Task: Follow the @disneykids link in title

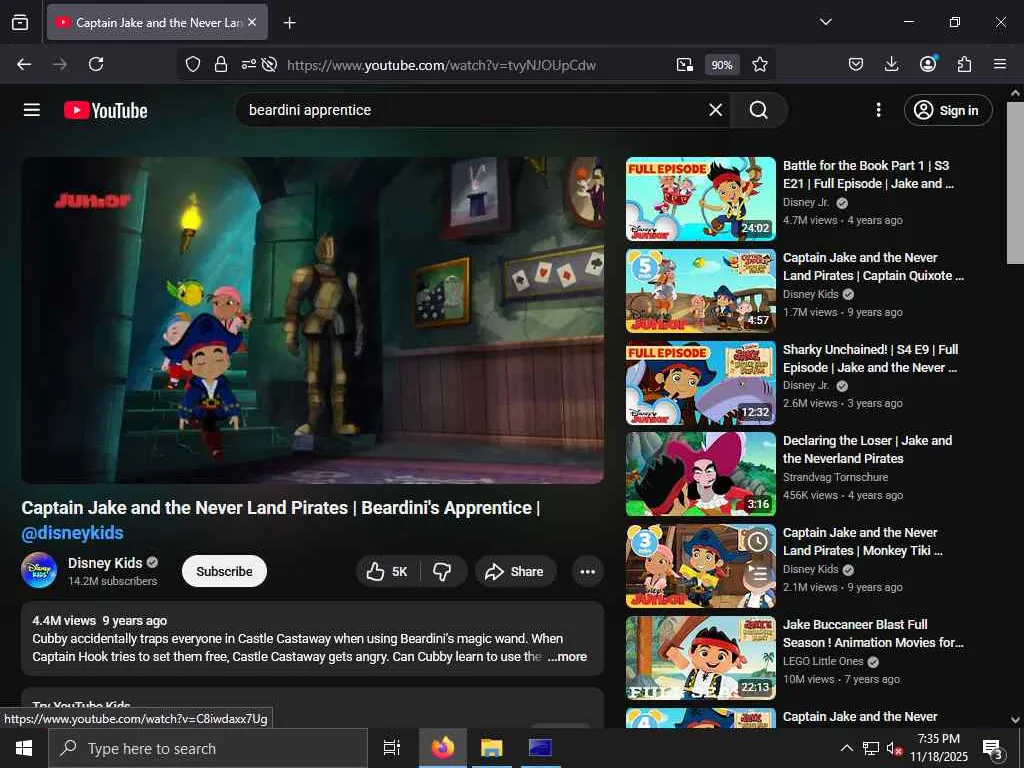Action: click(72, 533)
